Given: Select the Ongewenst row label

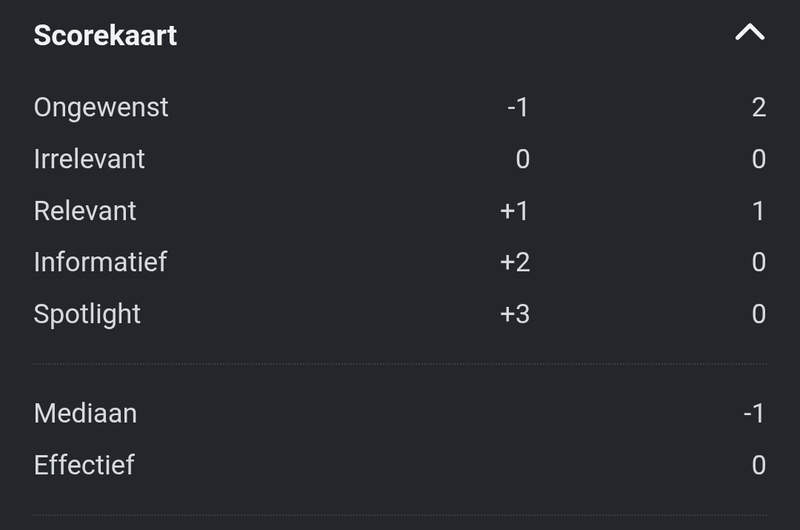Looking at the screenshot, I should 101,107.
